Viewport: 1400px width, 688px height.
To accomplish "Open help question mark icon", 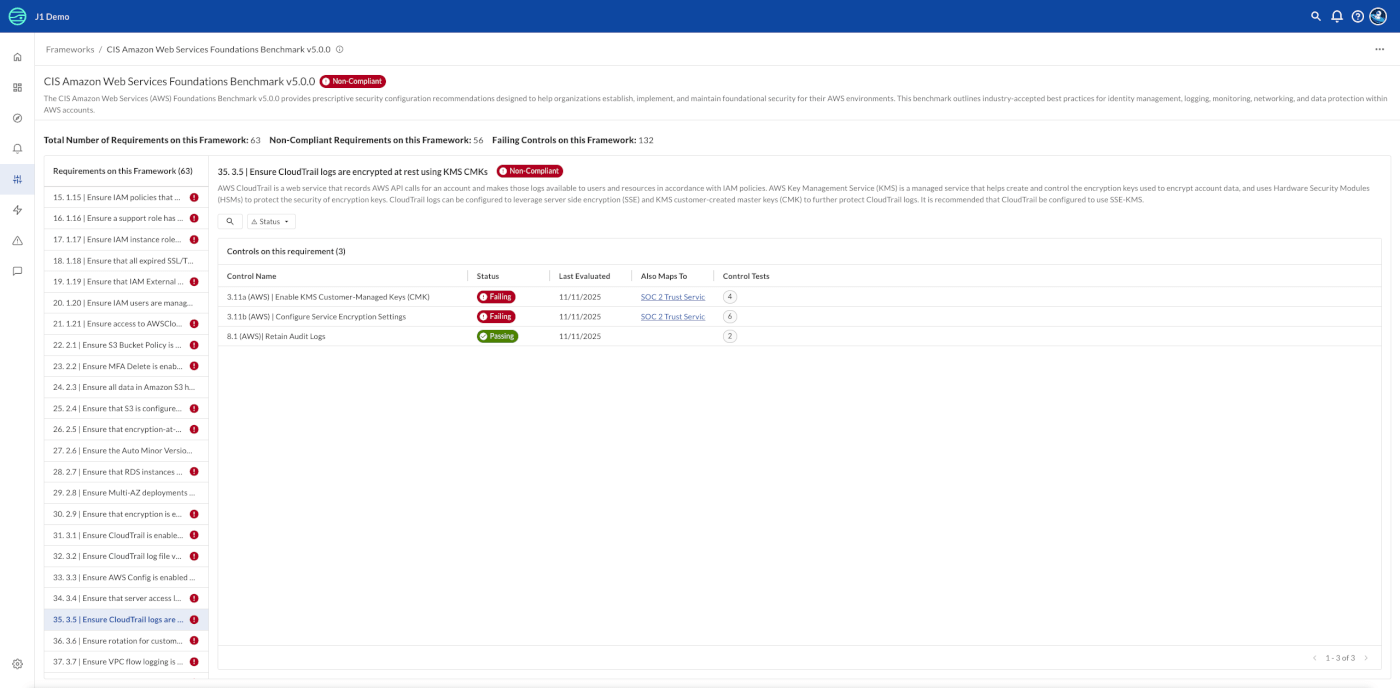I will (x=1358, y=16).
